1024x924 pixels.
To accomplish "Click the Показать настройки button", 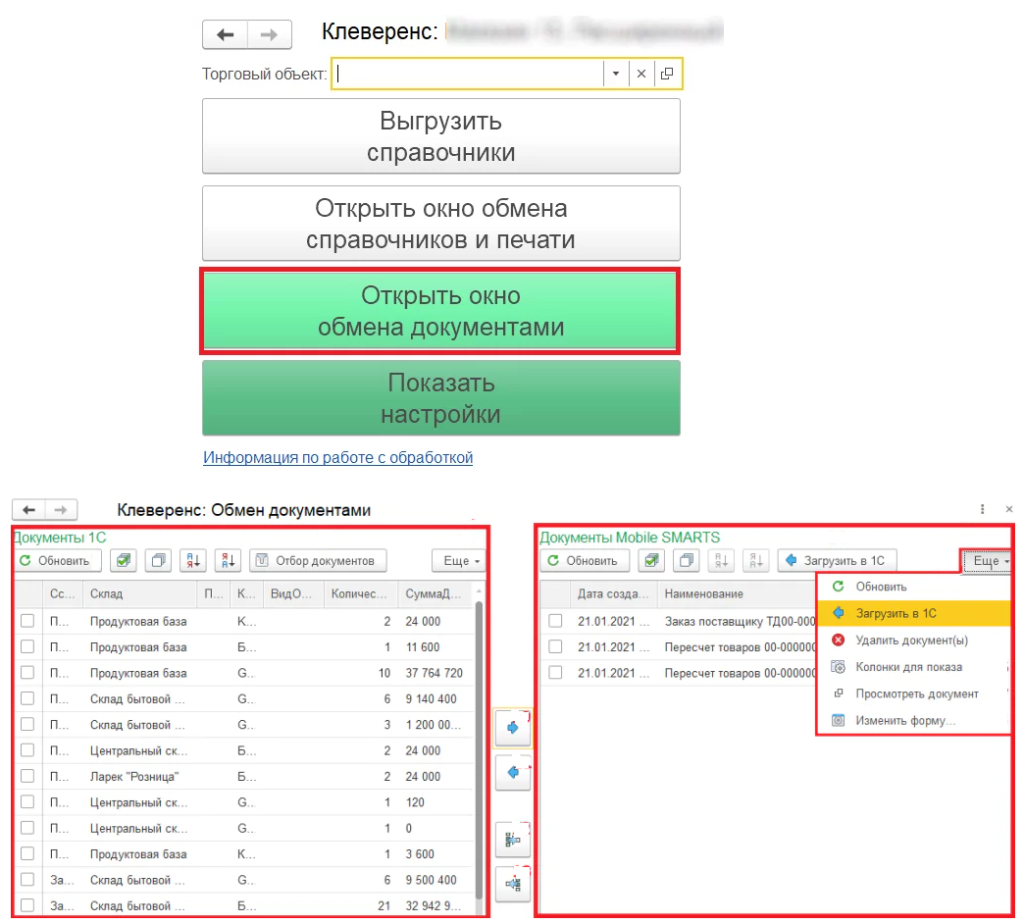I will pyautogui.click(x=441, y=398).
